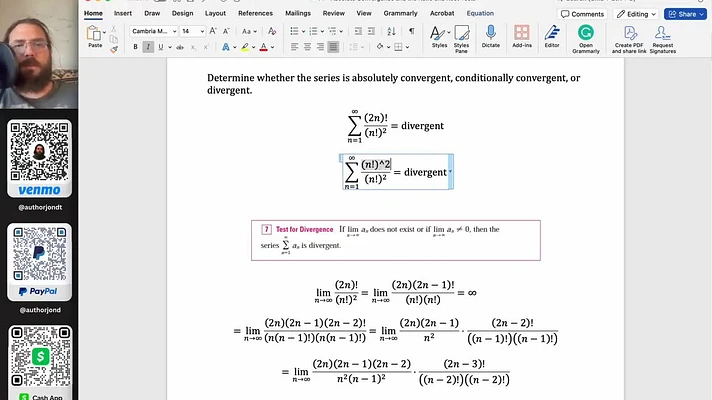Increase paragraph indent icon

371,31
